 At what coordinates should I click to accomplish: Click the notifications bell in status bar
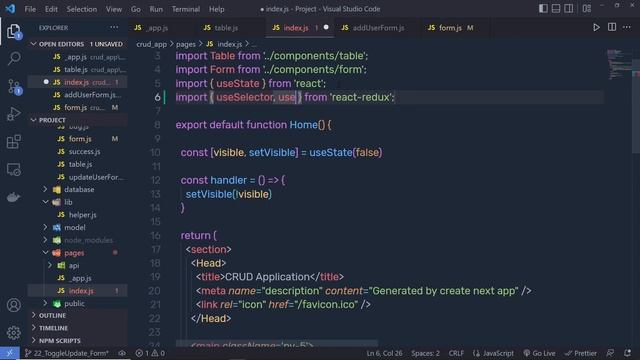(627, 353)
